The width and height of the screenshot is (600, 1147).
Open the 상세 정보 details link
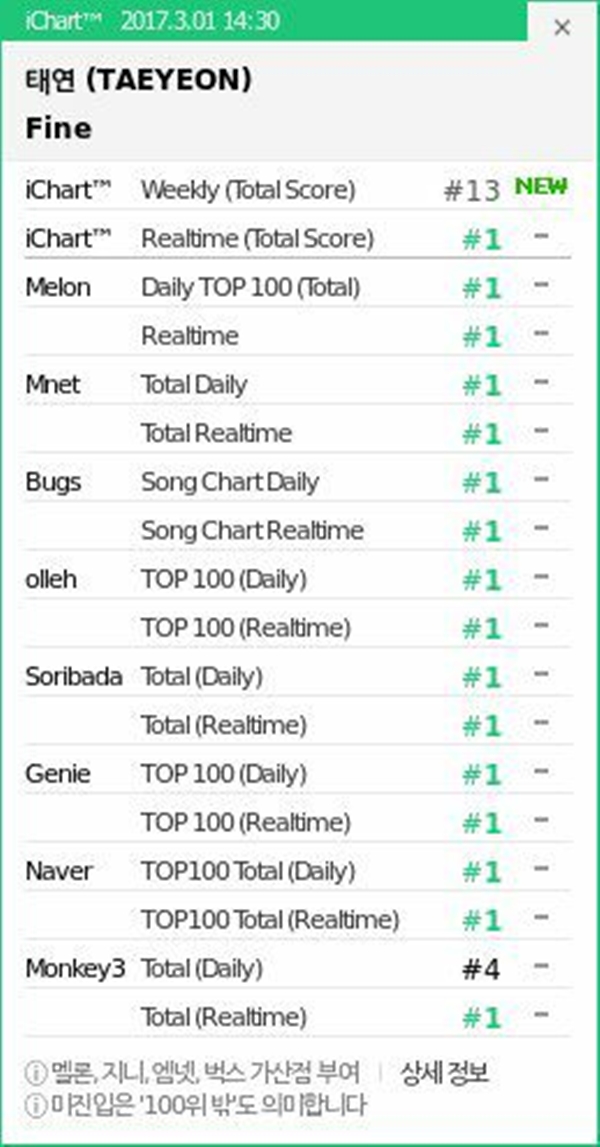445,1075
